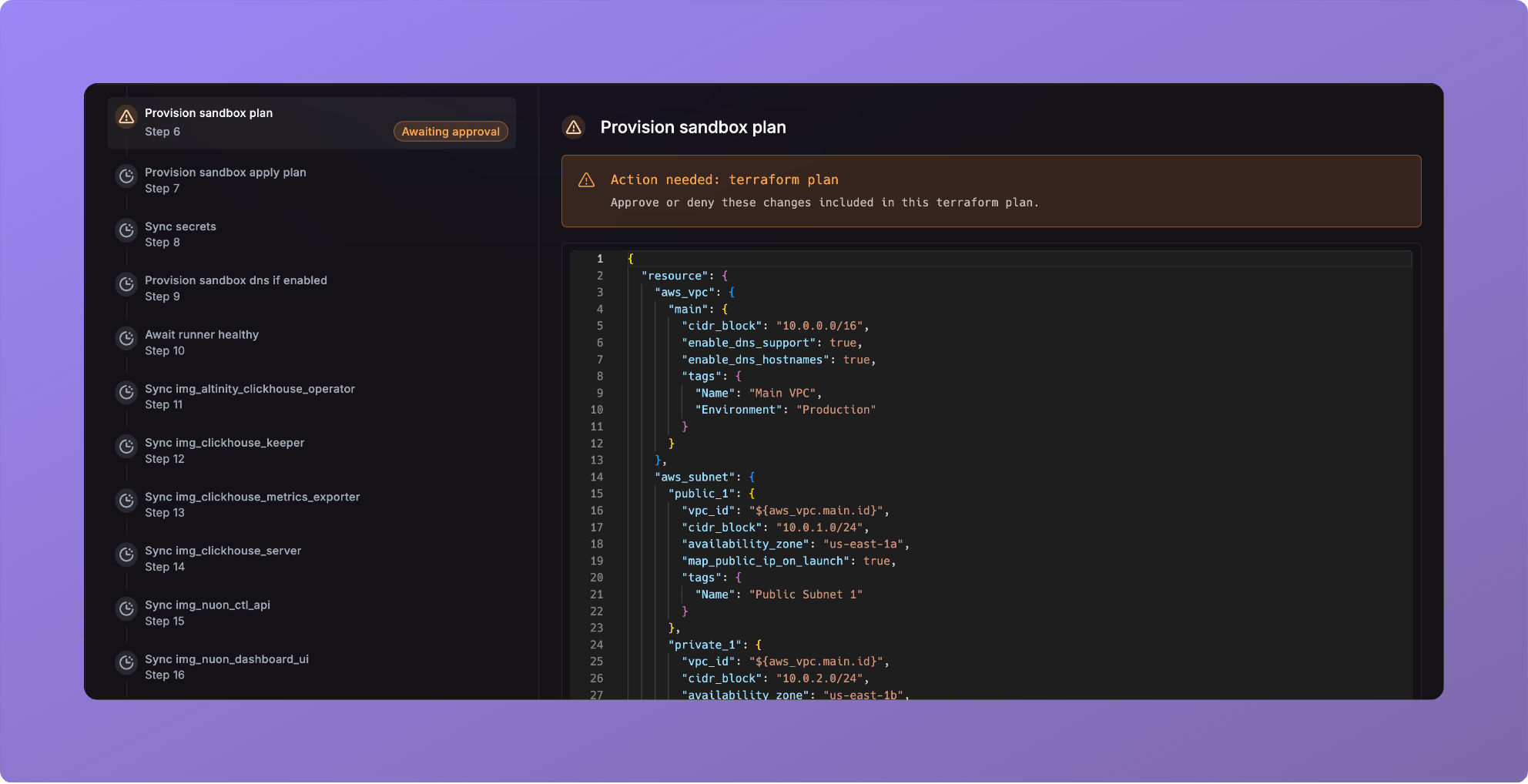
Task: Click Provision sandbox plan main heading
Action: pyautogui.click(x=693, y=128)
